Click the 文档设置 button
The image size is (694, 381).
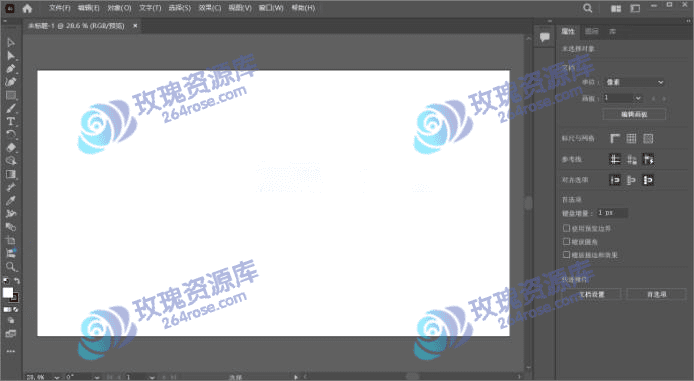[x=592, y=294]
